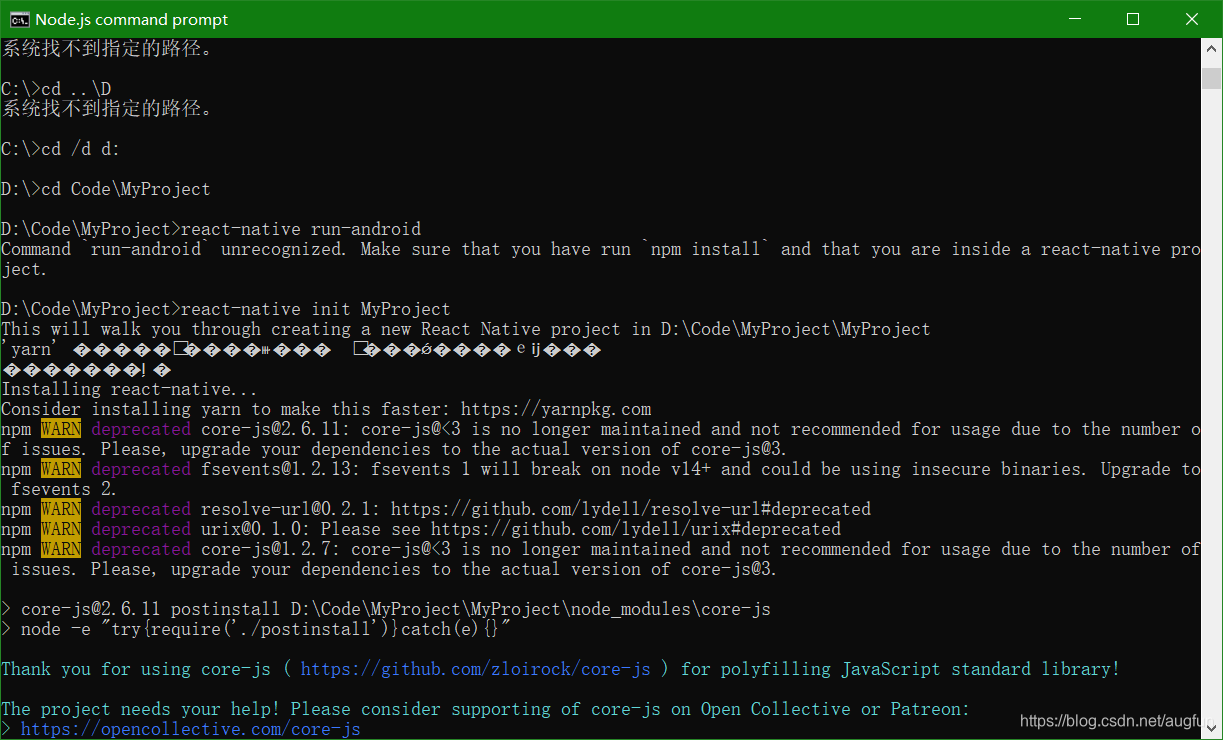The height and width of the screenshot is (740, 1223).
Task: Click 'Consider installing yarn' text line
Action: [326, 409]
